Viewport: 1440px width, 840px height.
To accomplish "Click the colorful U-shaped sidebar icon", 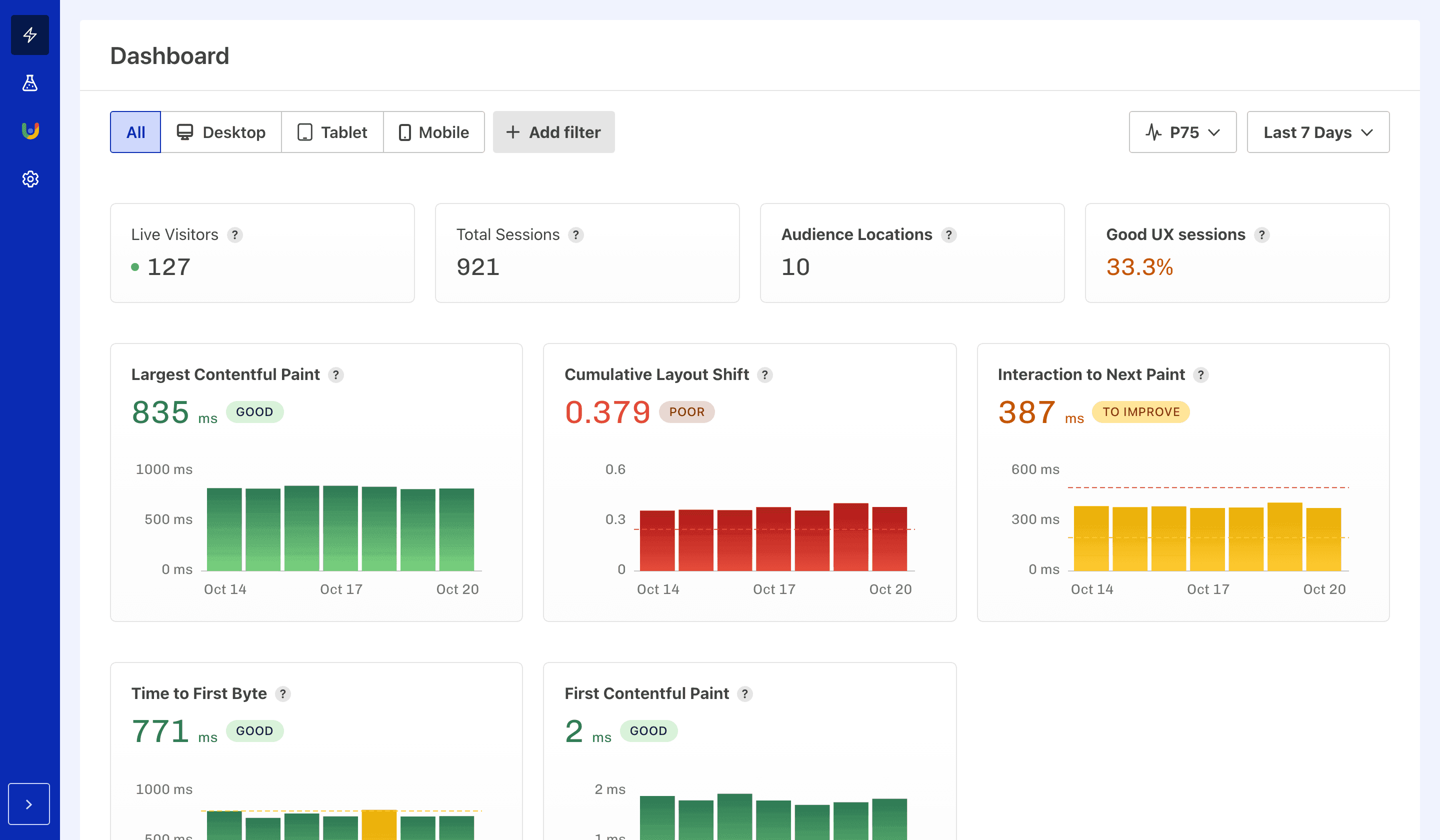I will [29, 131].
